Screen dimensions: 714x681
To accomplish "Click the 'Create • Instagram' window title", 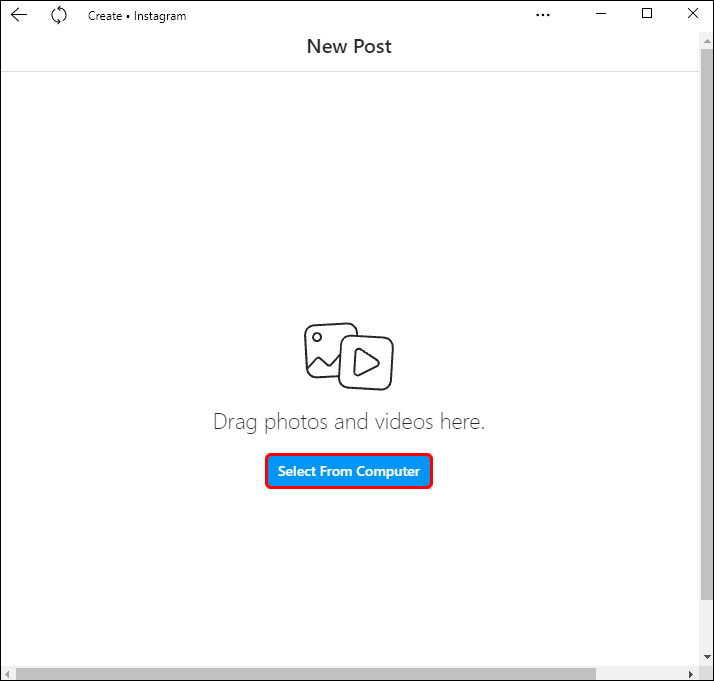I will pos(137,16).
